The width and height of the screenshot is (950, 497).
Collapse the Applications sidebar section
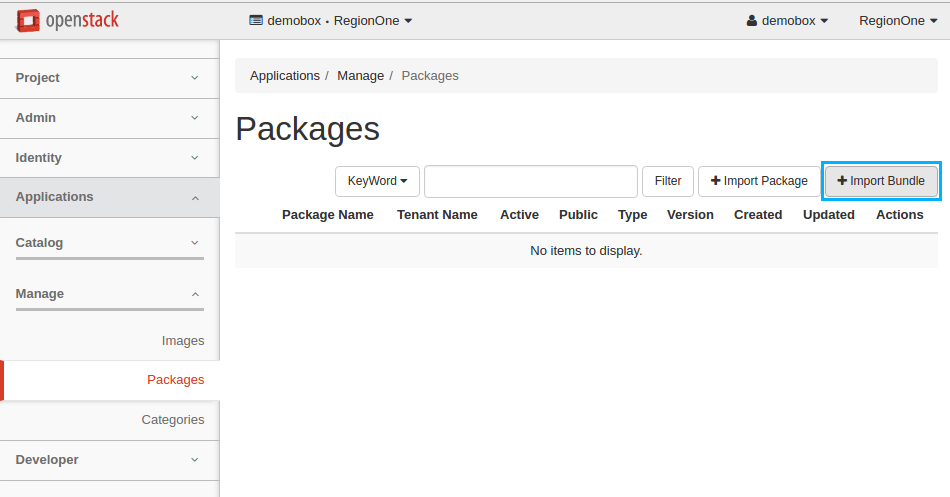click(108, 197)
